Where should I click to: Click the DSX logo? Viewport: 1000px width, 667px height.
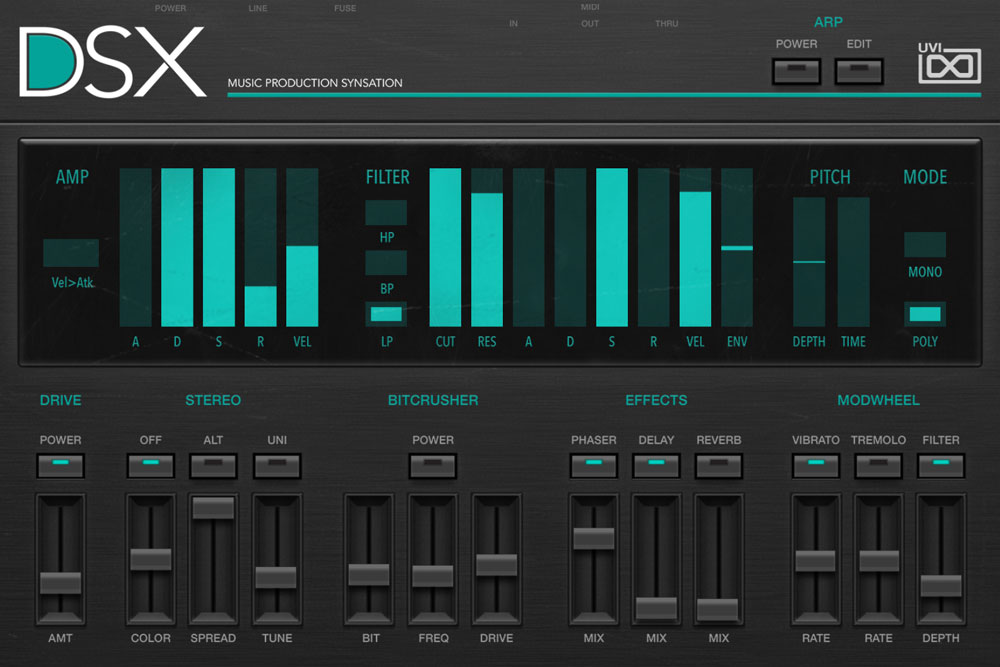click(112, 62)
